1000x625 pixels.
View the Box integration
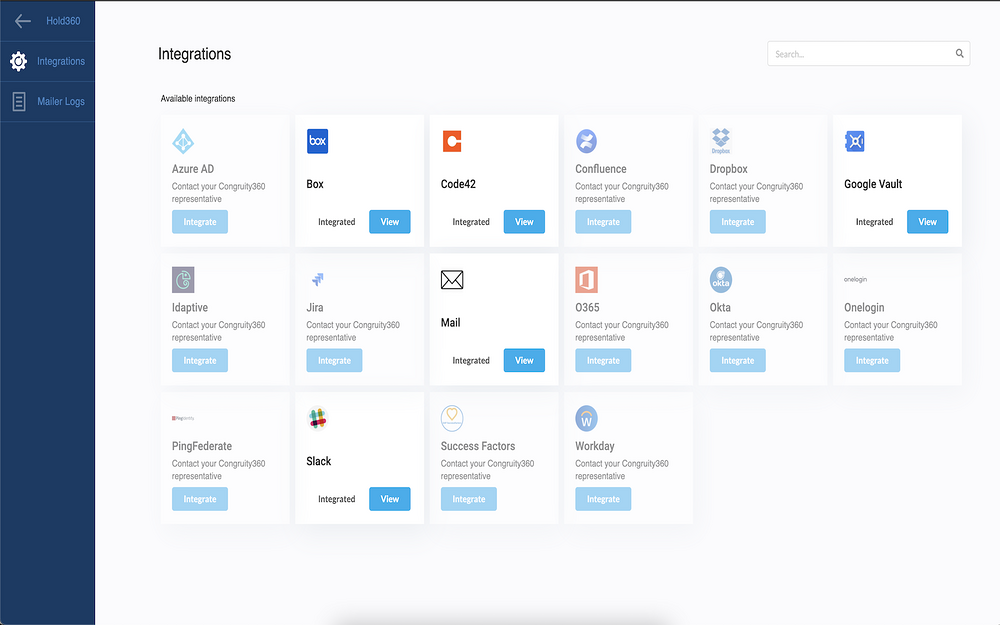click(390, 222)
